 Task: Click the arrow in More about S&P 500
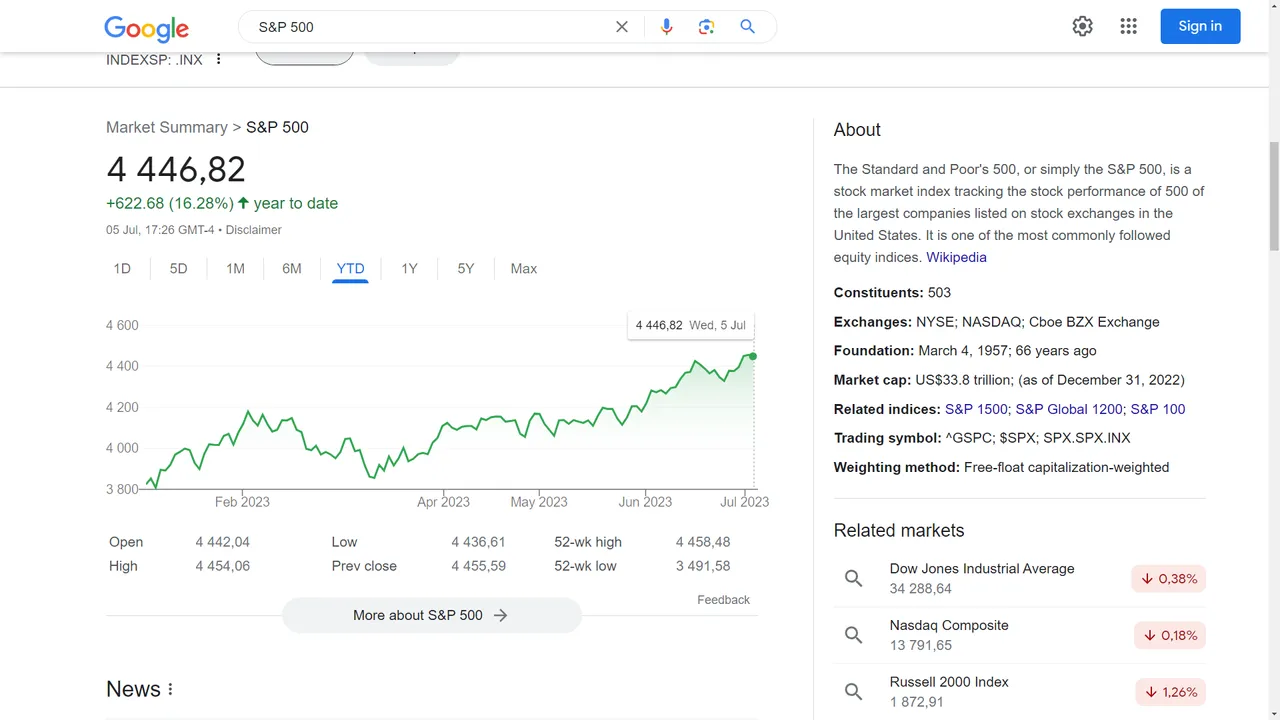click(x=501, y=616)
